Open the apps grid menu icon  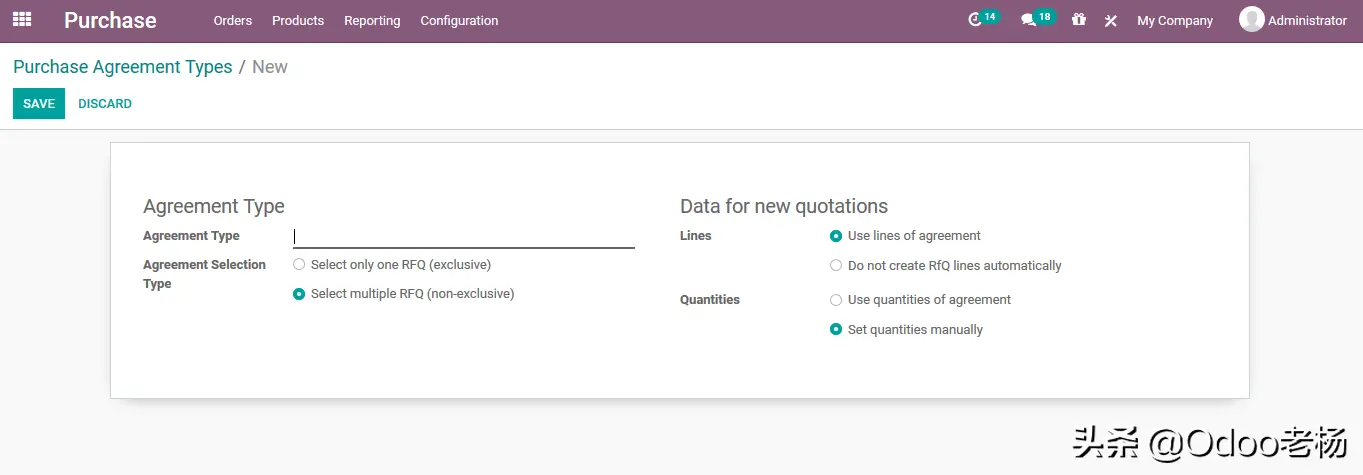(x=22, y=20)
